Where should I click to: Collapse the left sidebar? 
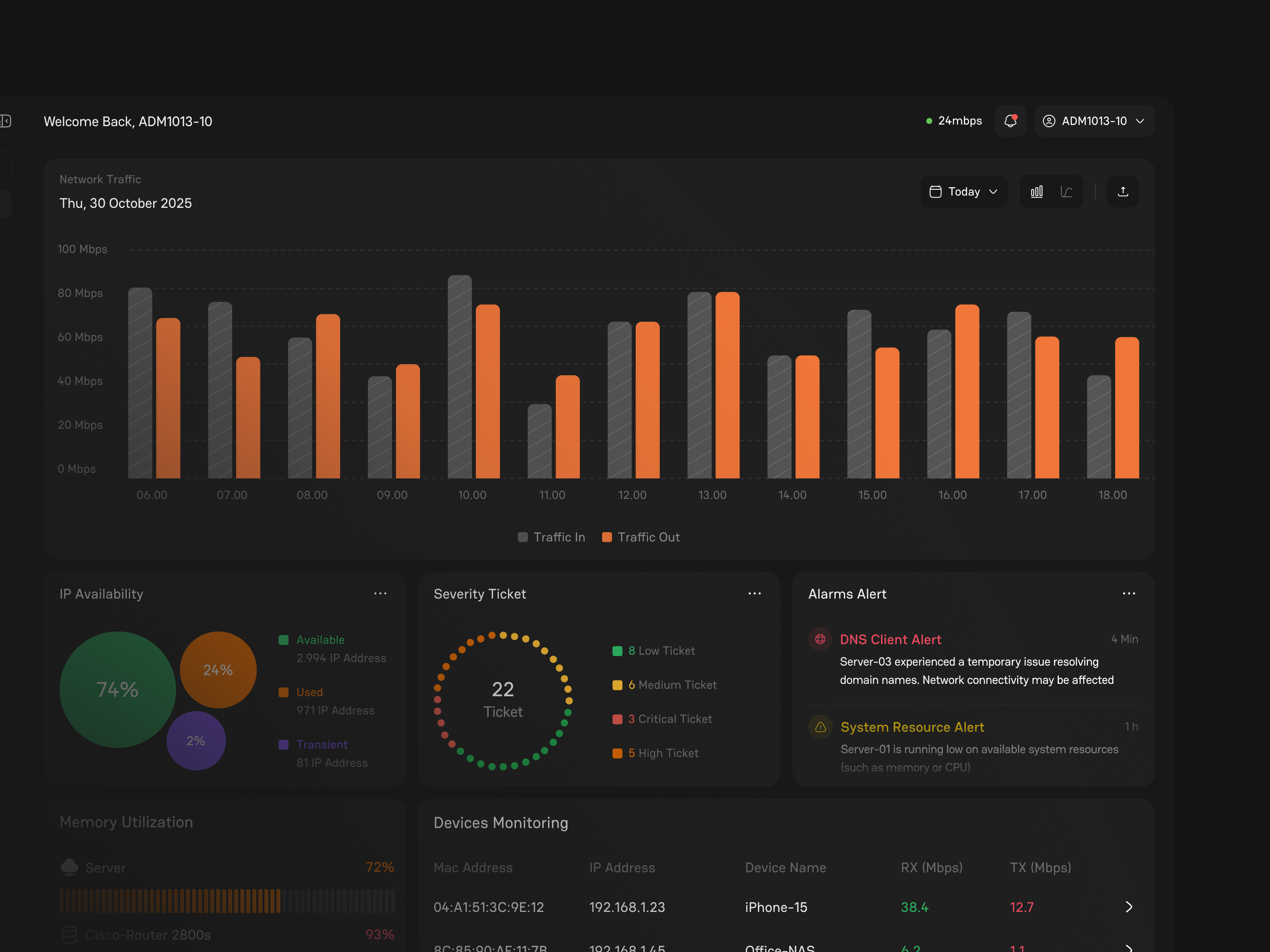pyautogui.click(x=6, y=121)
